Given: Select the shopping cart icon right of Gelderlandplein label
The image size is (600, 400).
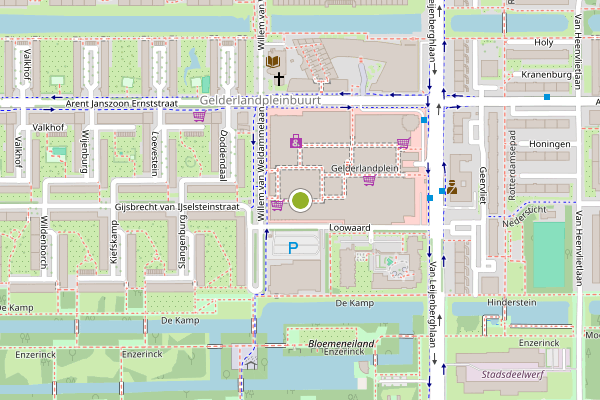Looking at the screenshot, I should click(369, 180).
